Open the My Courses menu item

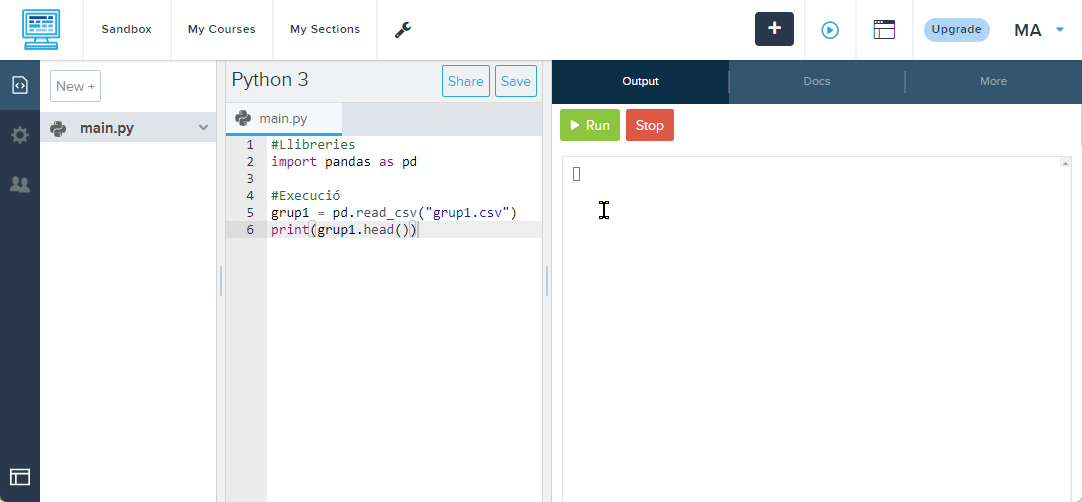click(x=222, y=30)
